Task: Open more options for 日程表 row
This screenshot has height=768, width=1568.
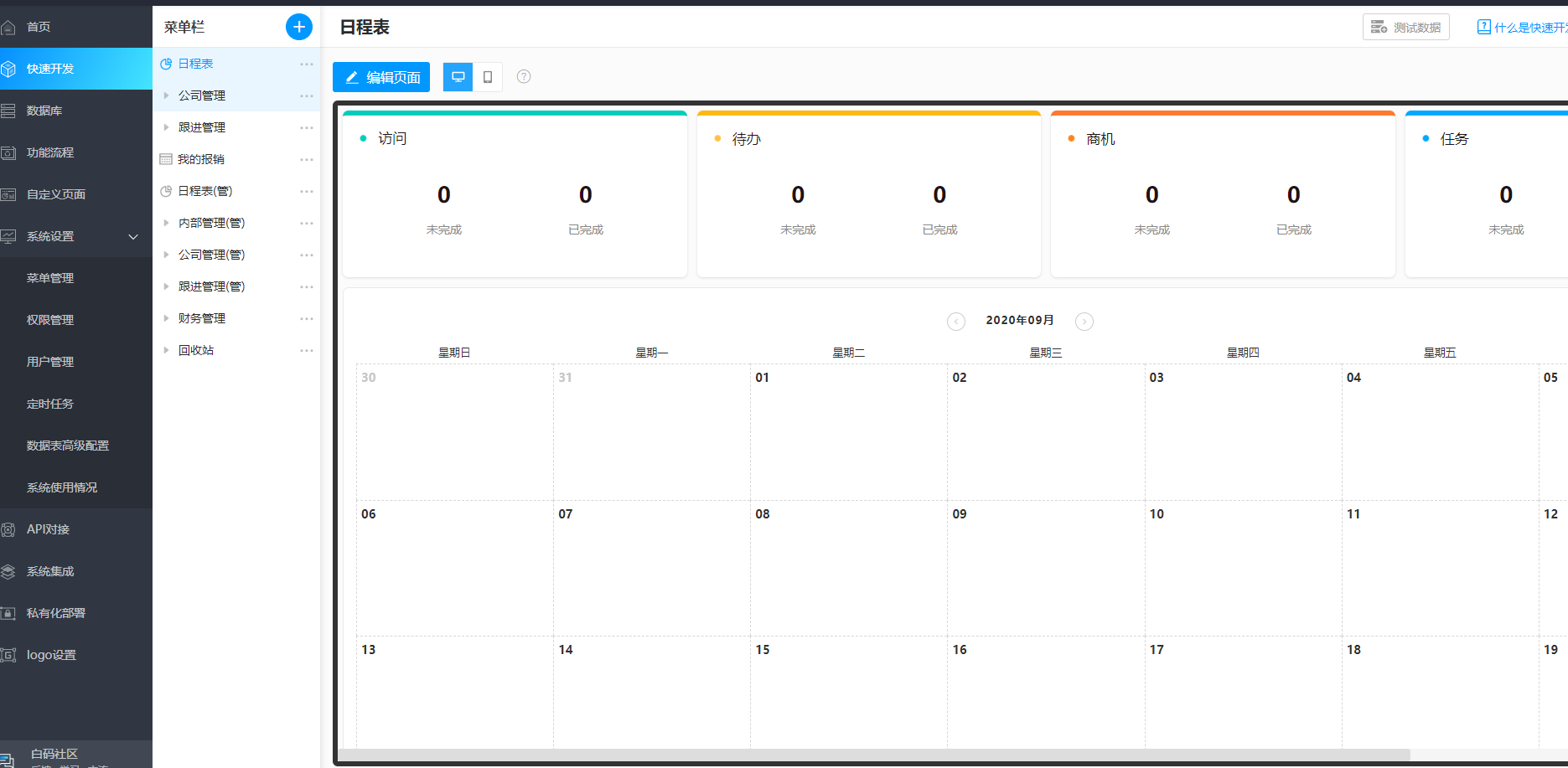Action: click(x=307, y=64)
